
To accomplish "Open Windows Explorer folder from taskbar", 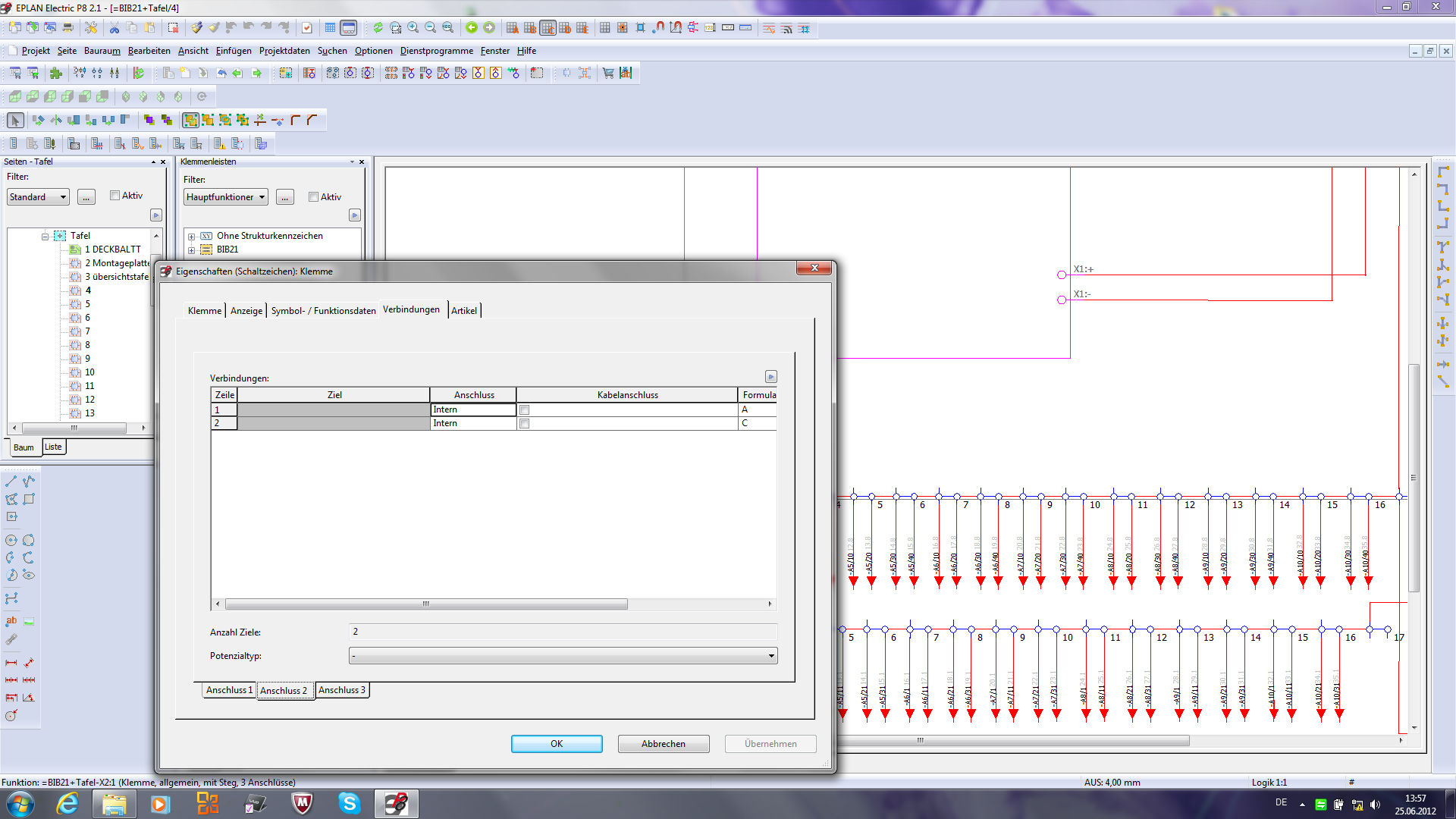I will (x=115, y=804).
